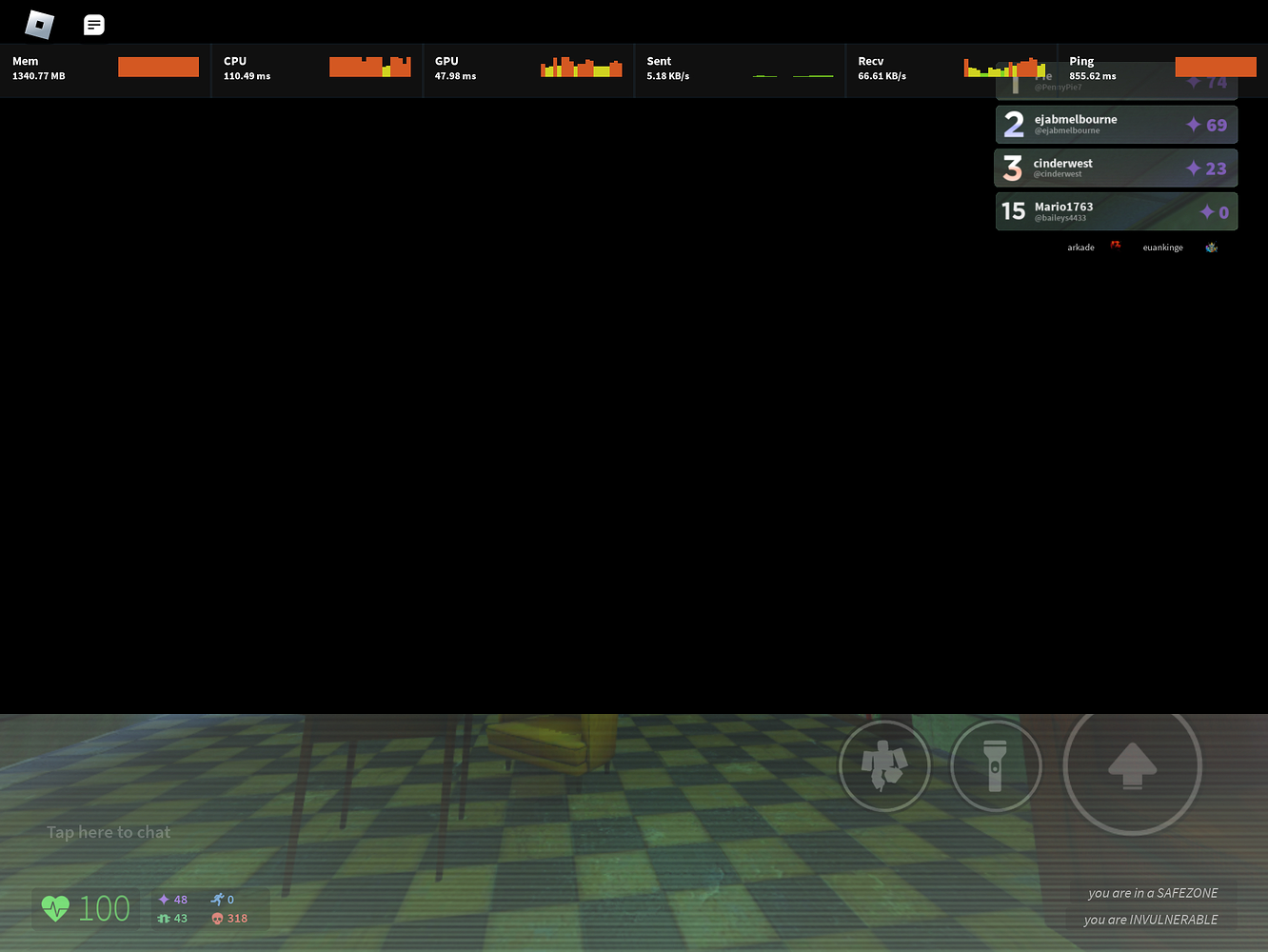Tap the chat input field

109,832
